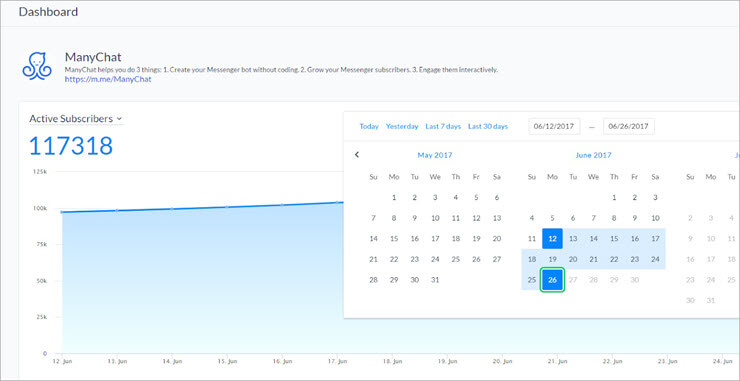
Task: Pick May 22 in the calendar
Action: click(394, 259)
